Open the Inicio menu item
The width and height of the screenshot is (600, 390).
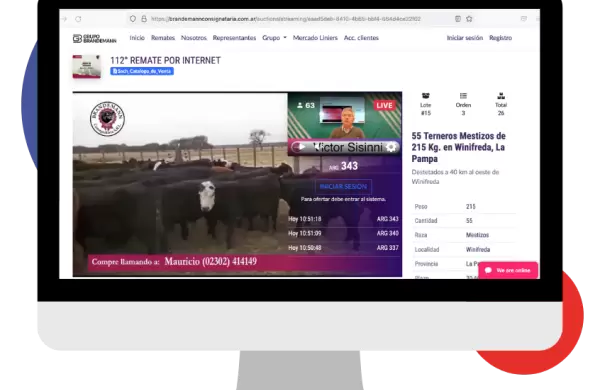137,38
